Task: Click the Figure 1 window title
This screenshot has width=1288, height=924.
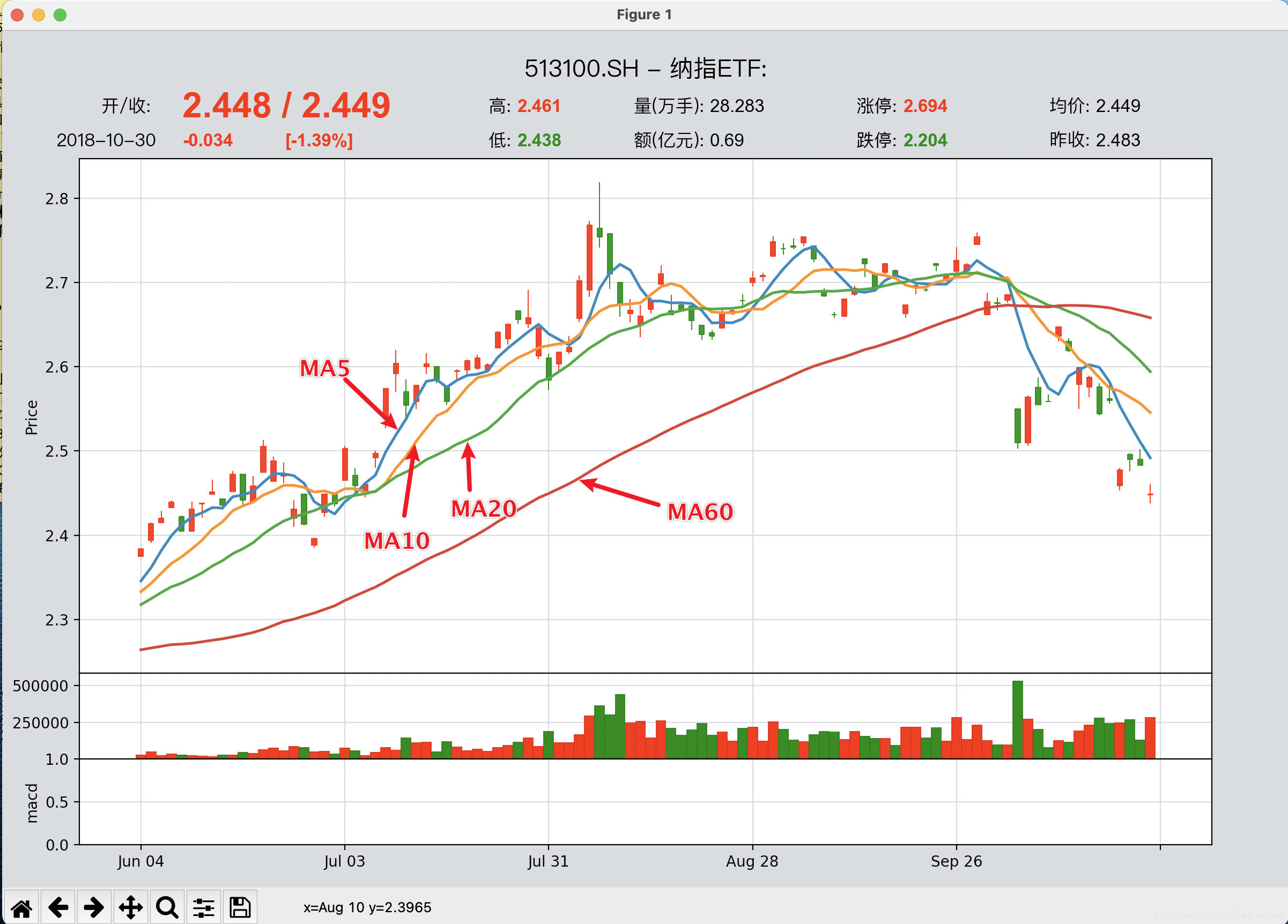Action: (644, 15)
